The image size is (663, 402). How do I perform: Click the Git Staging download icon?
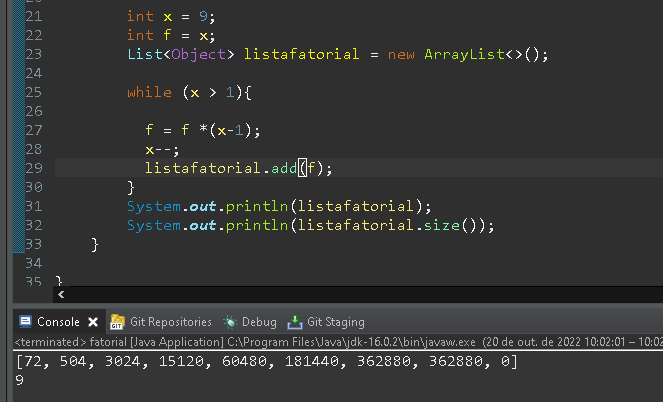295,322
